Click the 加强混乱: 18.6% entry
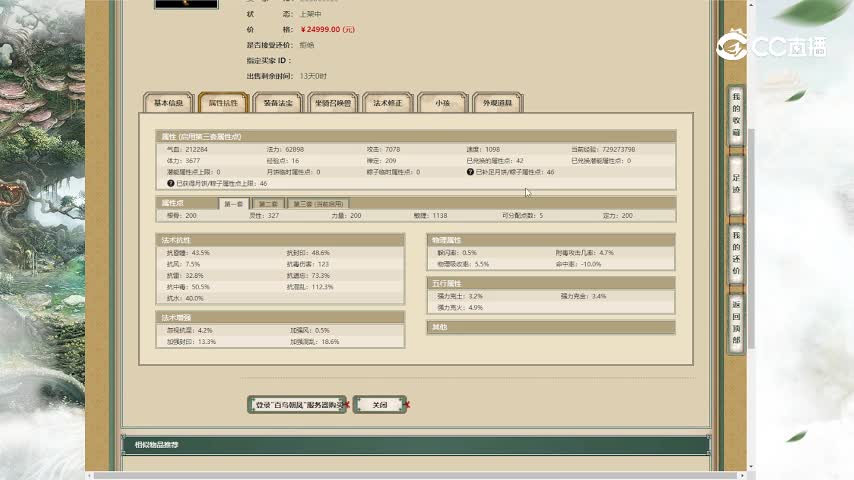The image size is (854, 480). point(315,342)
